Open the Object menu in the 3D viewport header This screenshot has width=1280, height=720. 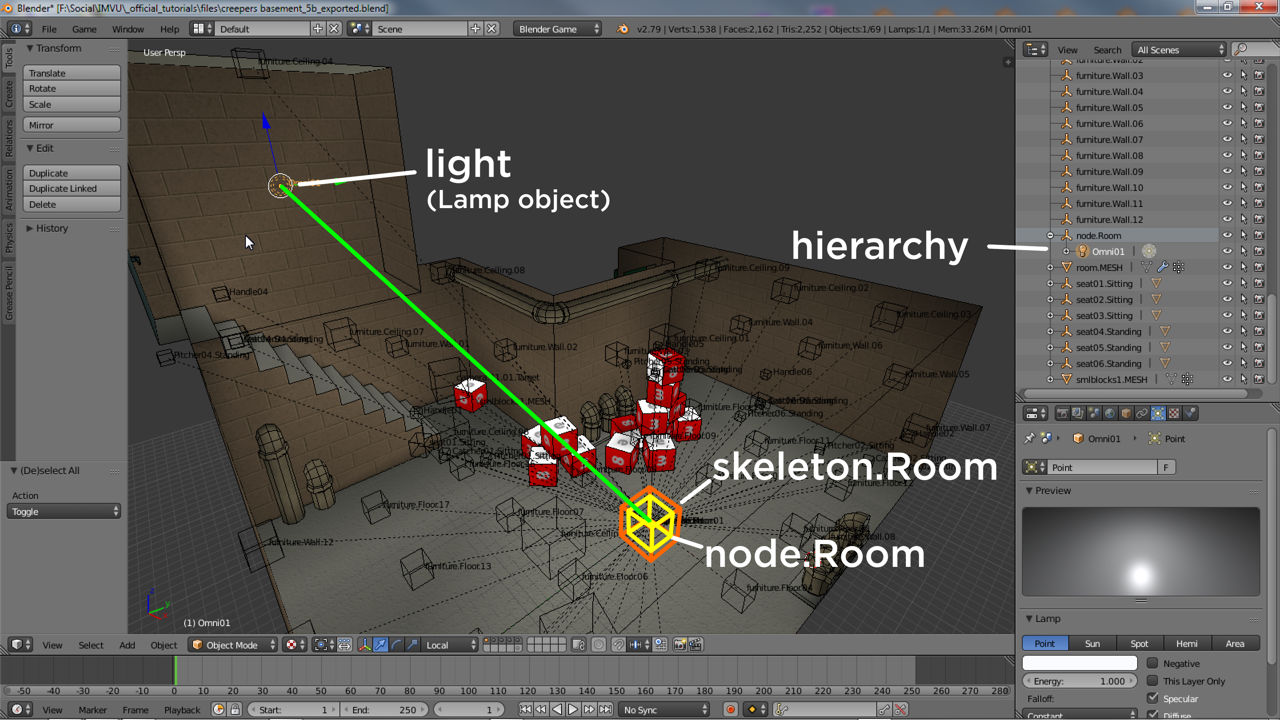[x=163, y=645]
